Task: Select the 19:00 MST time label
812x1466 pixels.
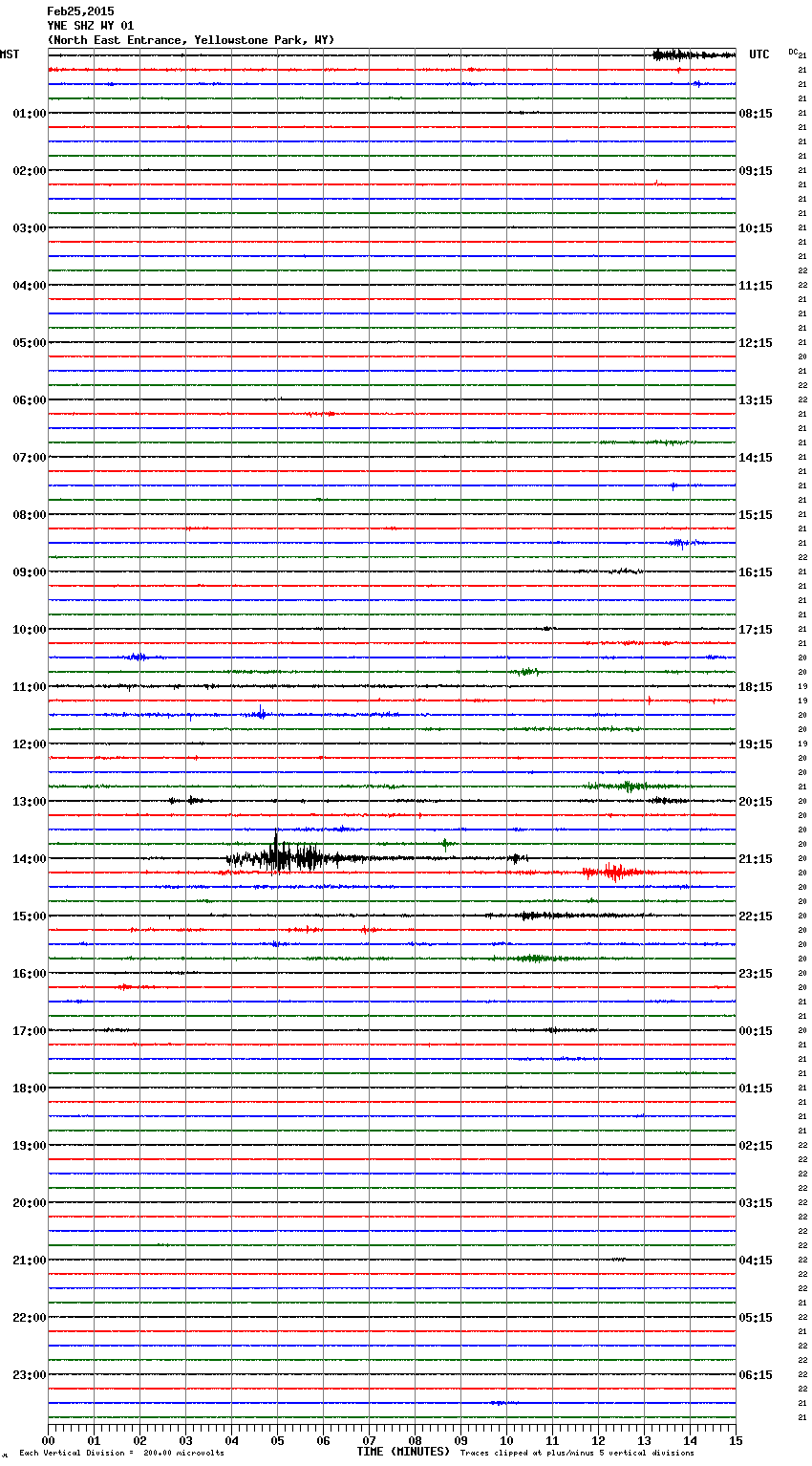Action: (x=29, y=1146)
